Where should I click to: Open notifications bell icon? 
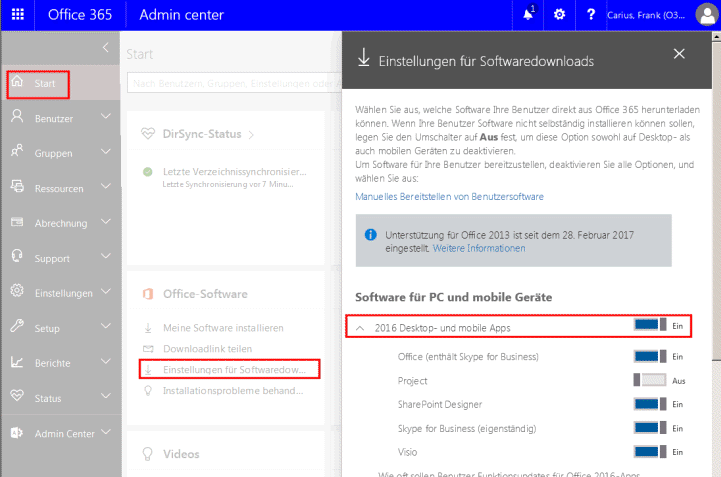point(528,14)
